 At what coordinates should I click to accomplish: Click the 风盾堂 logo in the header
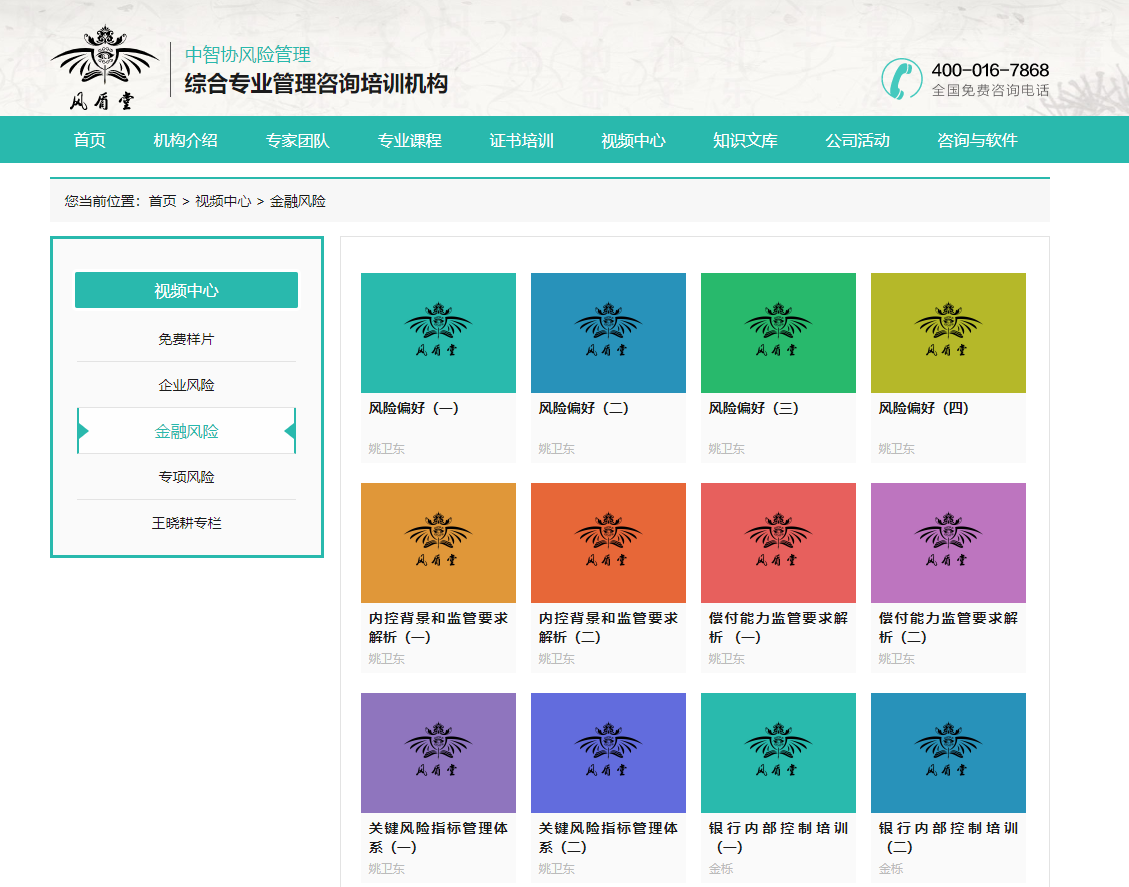pos(105,68)
